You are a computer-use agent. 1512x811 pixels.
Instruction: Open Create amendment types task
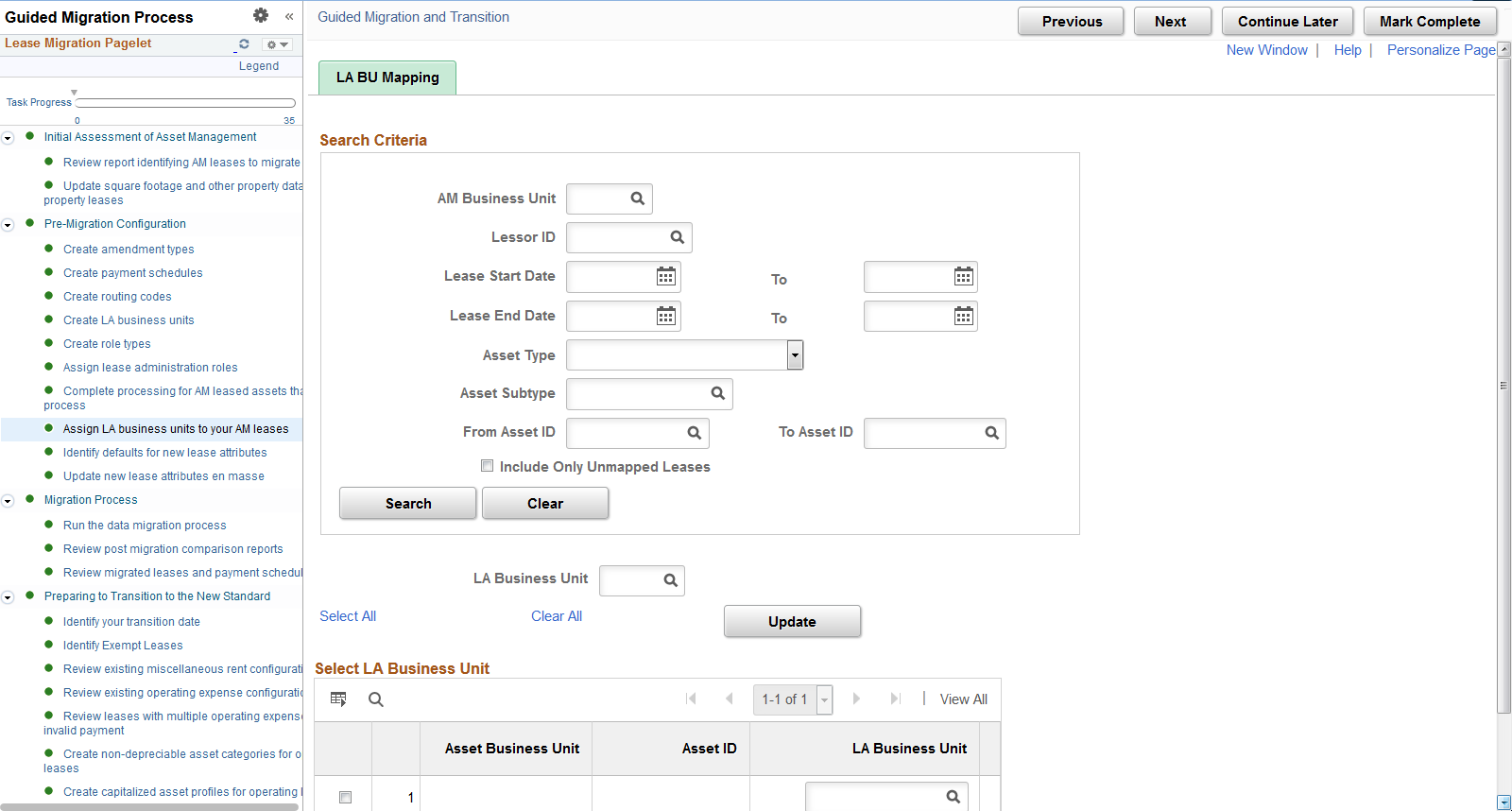click(129, 250)
